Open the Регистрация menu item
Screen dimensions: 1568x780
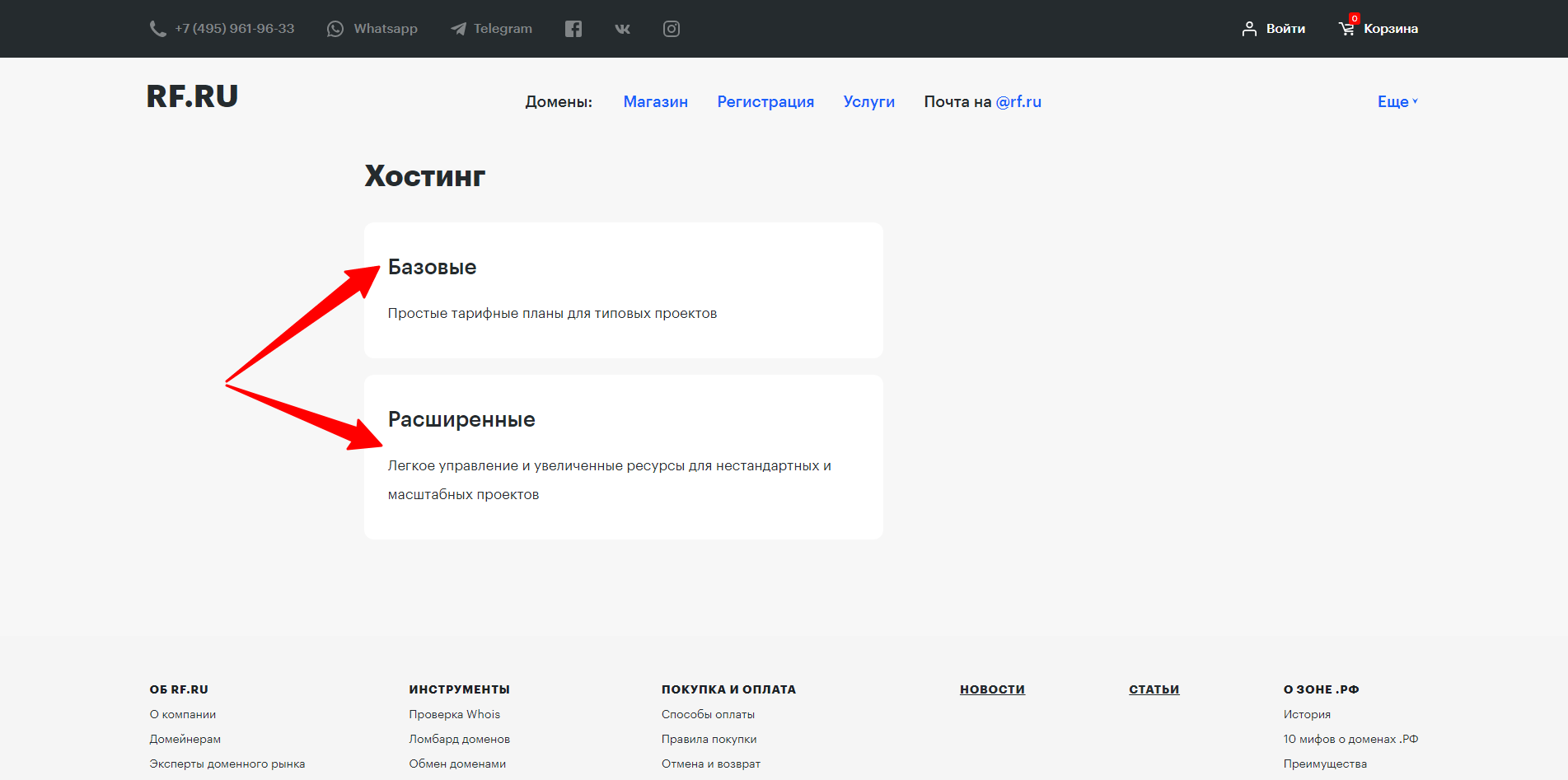pos(765,101)
